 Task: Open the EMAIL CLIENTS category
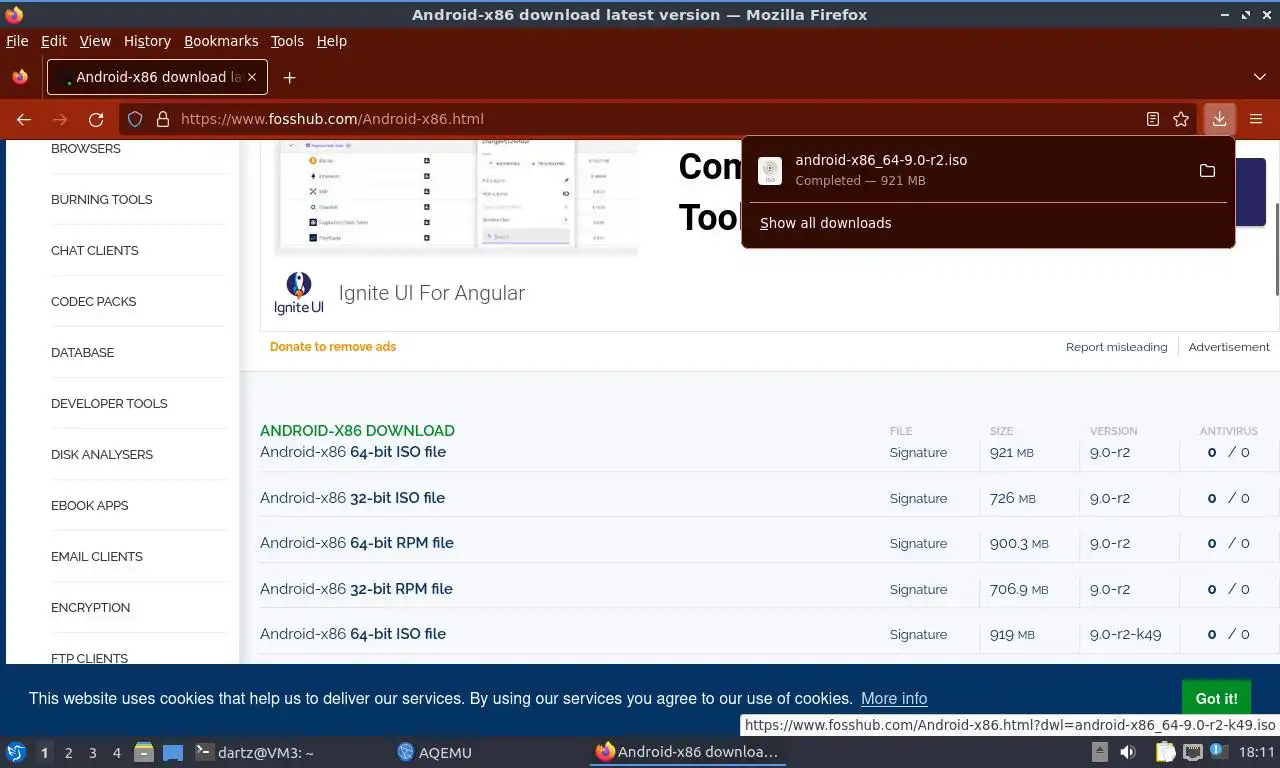point(97,557)
